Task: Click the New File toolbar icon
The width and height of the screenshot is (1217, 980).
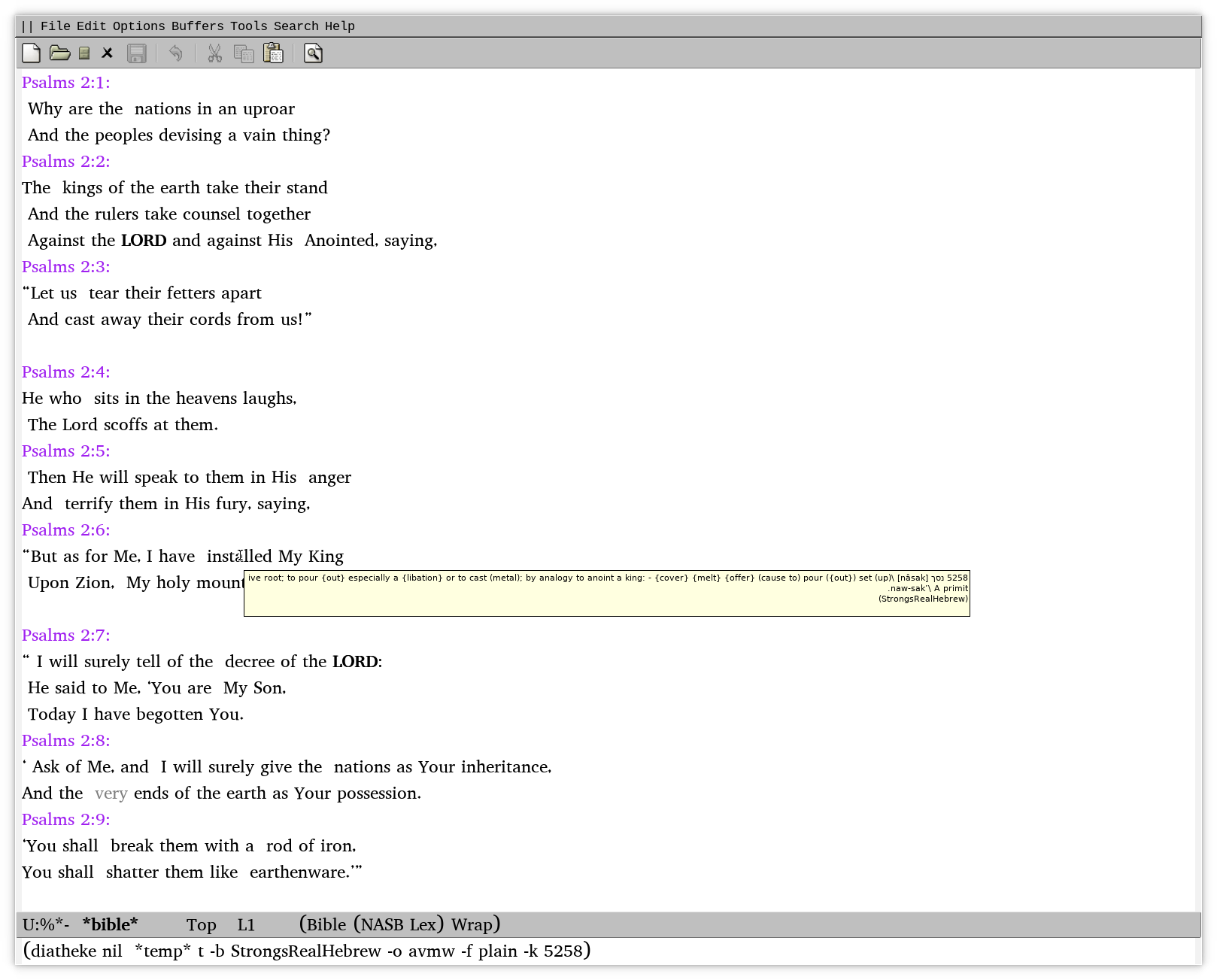Action: 32,53
